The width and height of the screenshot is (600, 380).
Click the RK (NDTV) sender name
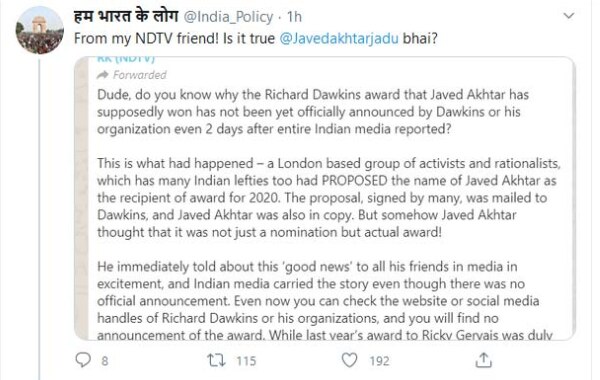(126, 59)
